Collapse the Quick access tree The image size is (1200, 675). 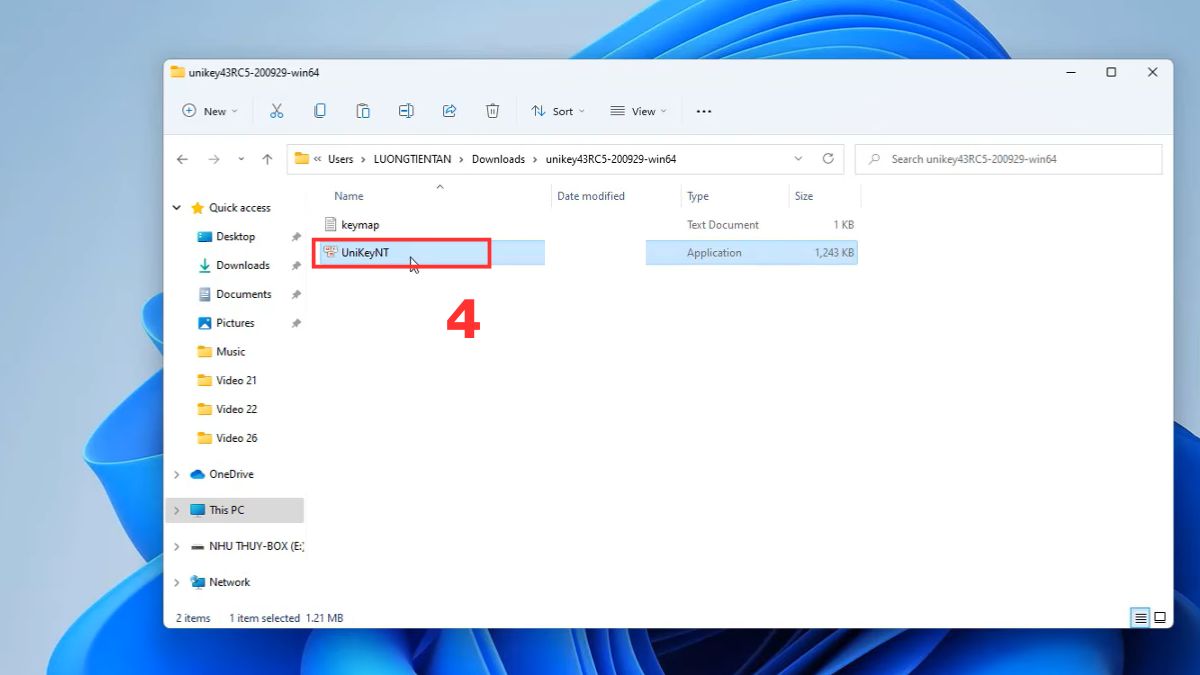click(177, 208)
